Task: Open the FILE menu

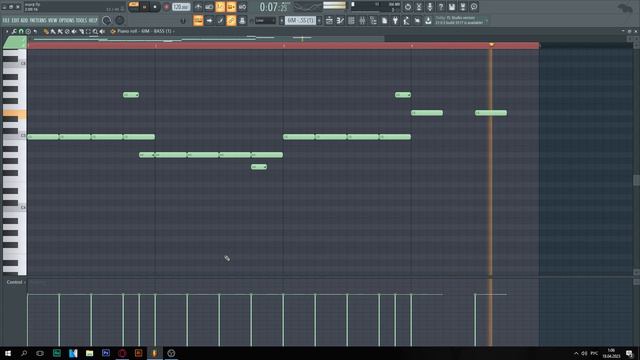Action: coord(6,20)
